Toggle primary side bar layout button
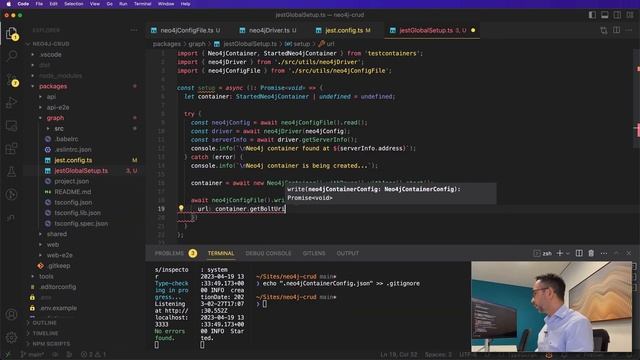This screenshot has height=360, width=640. [x=592, y=15]
